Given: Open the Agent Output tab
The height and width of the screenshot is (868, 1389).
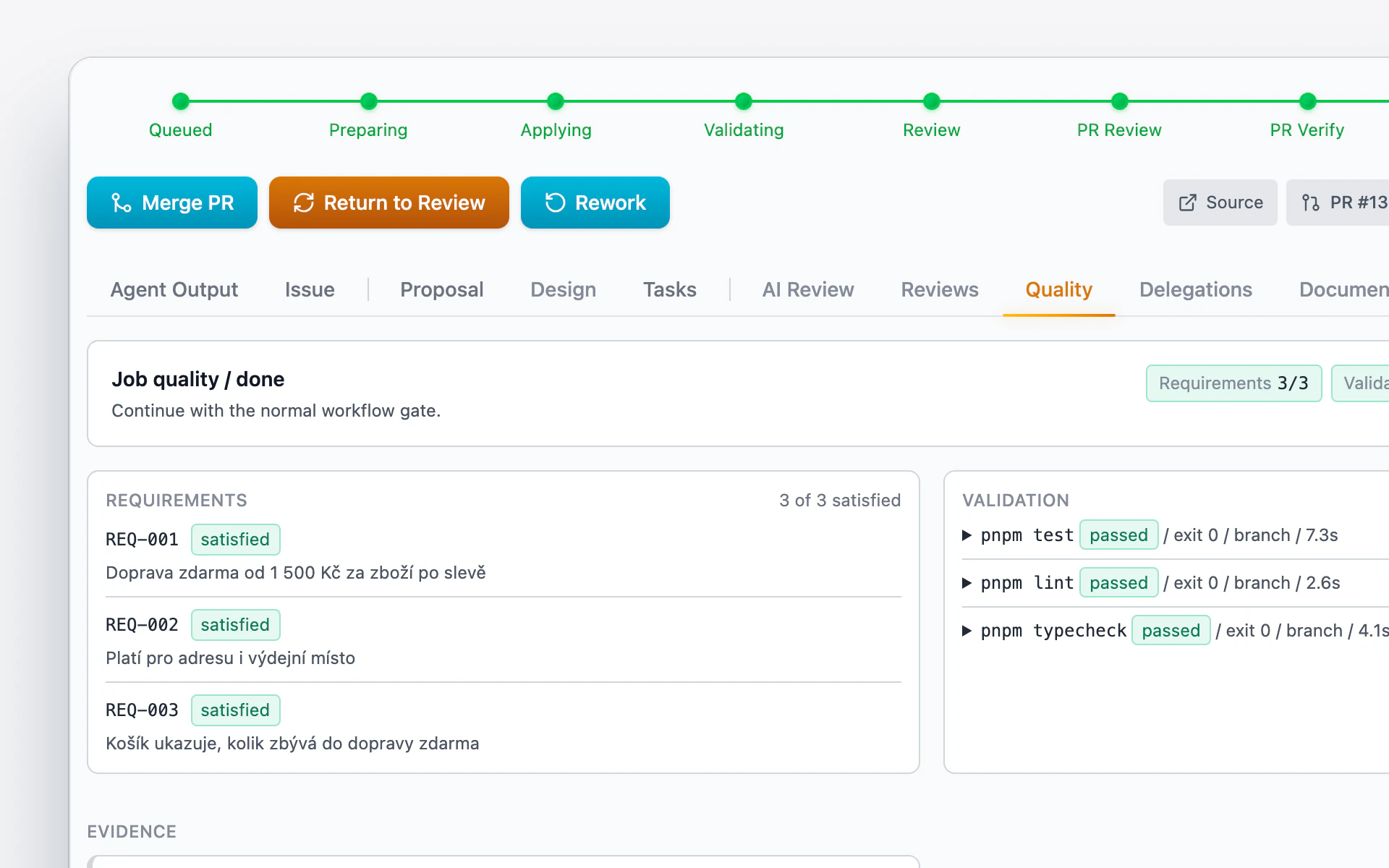Looking at the screenshot, I should [174, 289].
